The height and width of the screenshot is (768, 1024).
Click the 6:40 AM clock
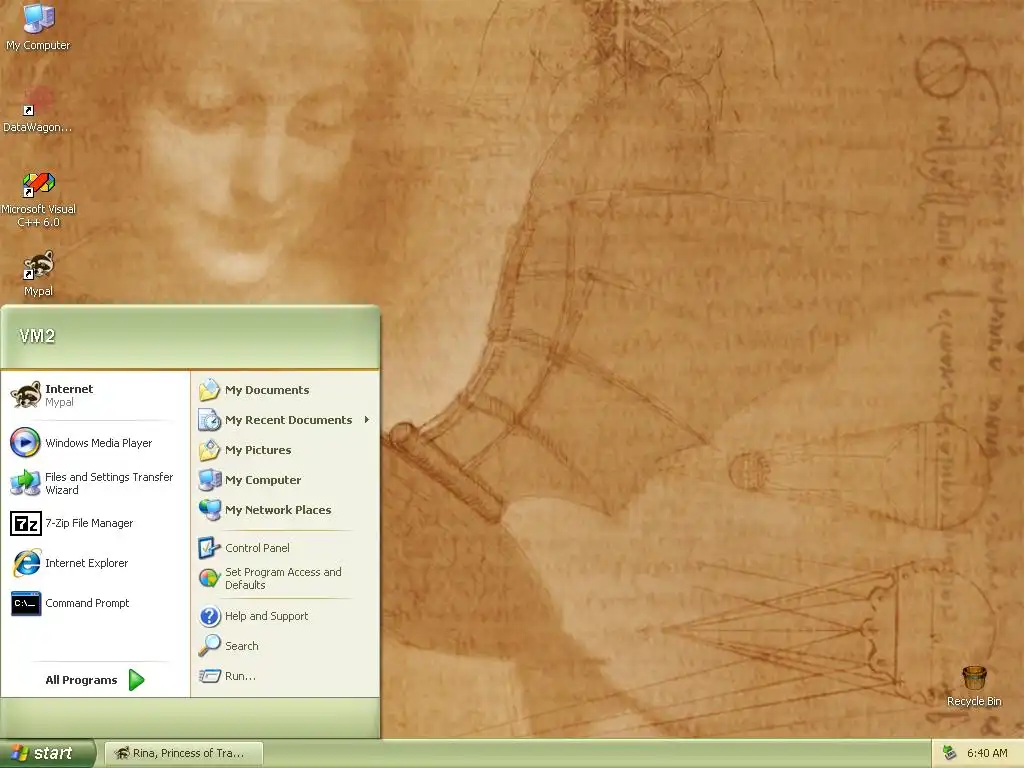tap(987, 753)
